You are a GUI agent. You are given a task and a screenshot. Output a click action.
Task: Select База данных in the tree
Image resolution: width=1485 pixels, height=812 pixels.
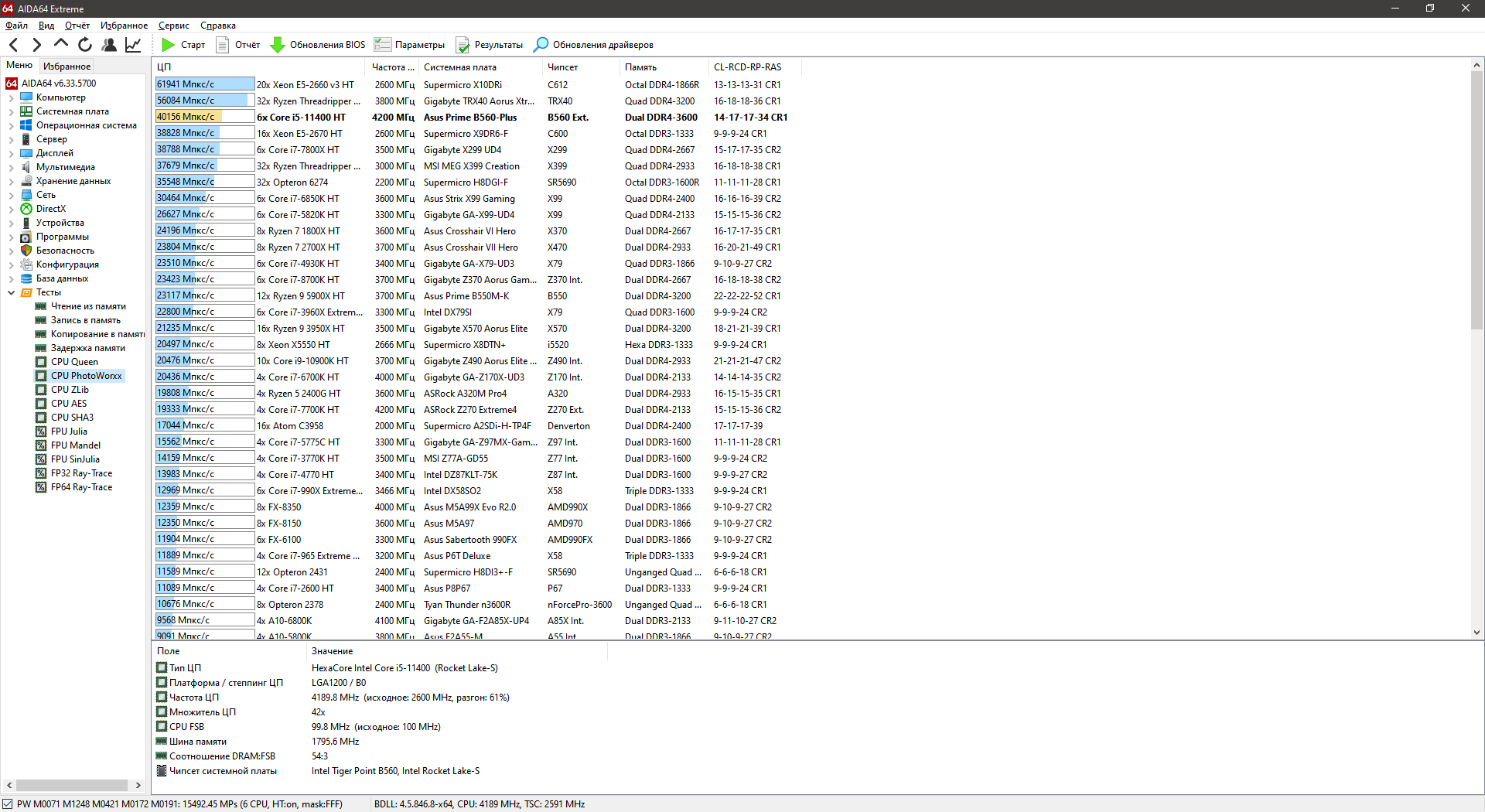(x=62, y=278)
